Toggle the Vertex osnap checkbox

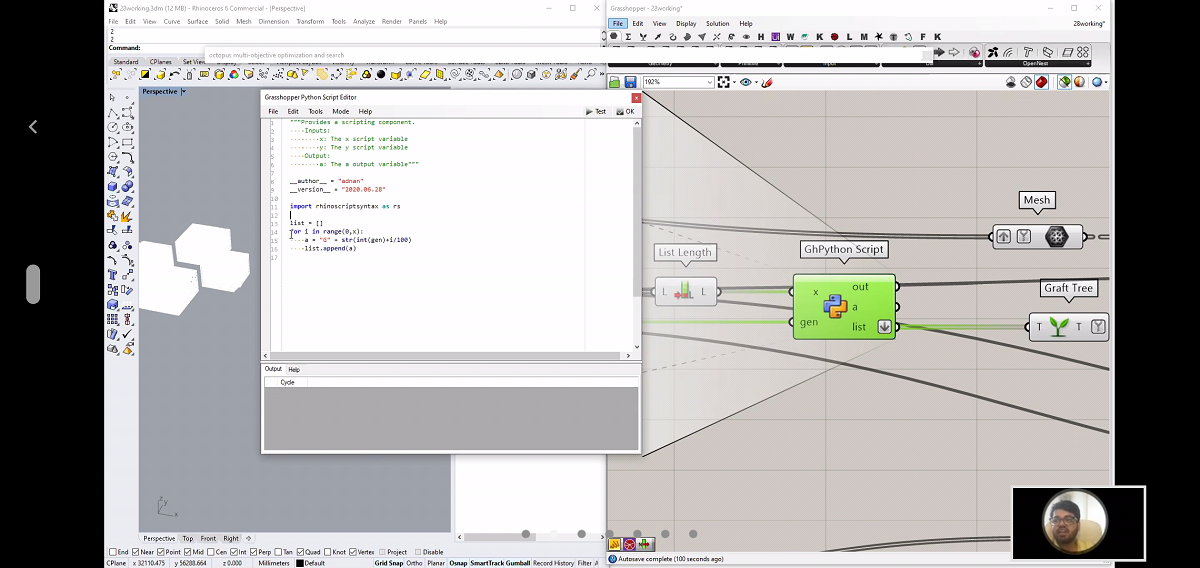click(353, 552)
